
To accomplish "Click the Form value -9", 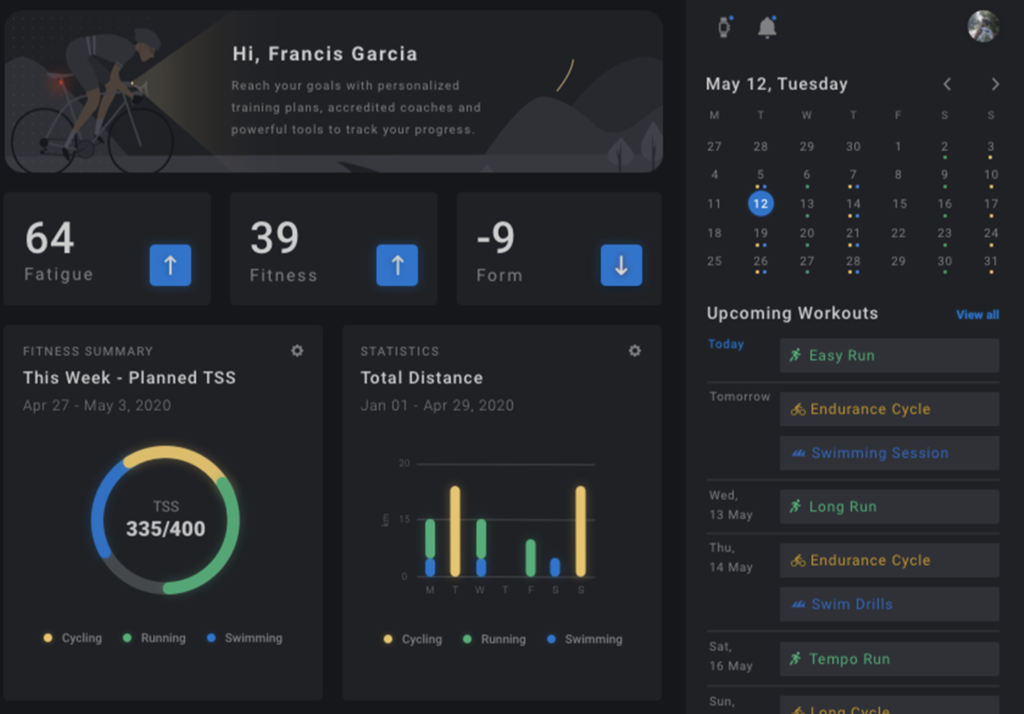I will point(496,238).
